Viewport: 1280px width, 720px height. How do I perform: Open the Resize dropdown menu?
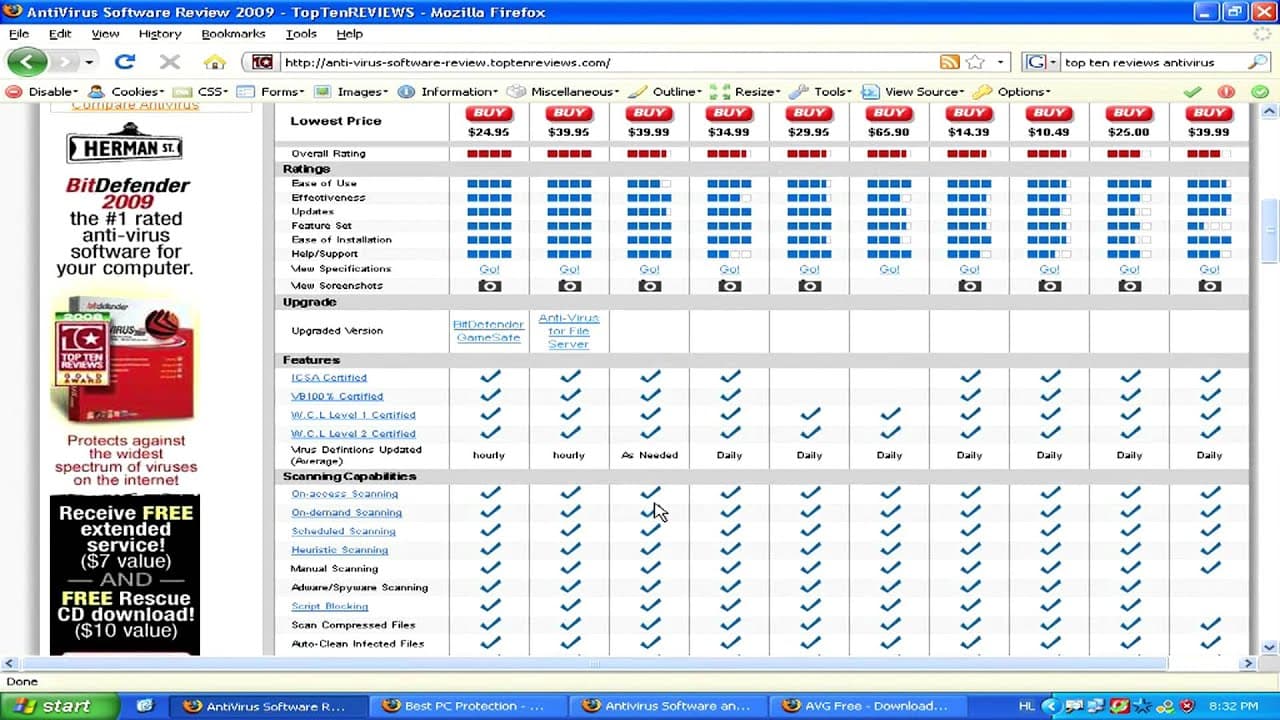(746, 91)
